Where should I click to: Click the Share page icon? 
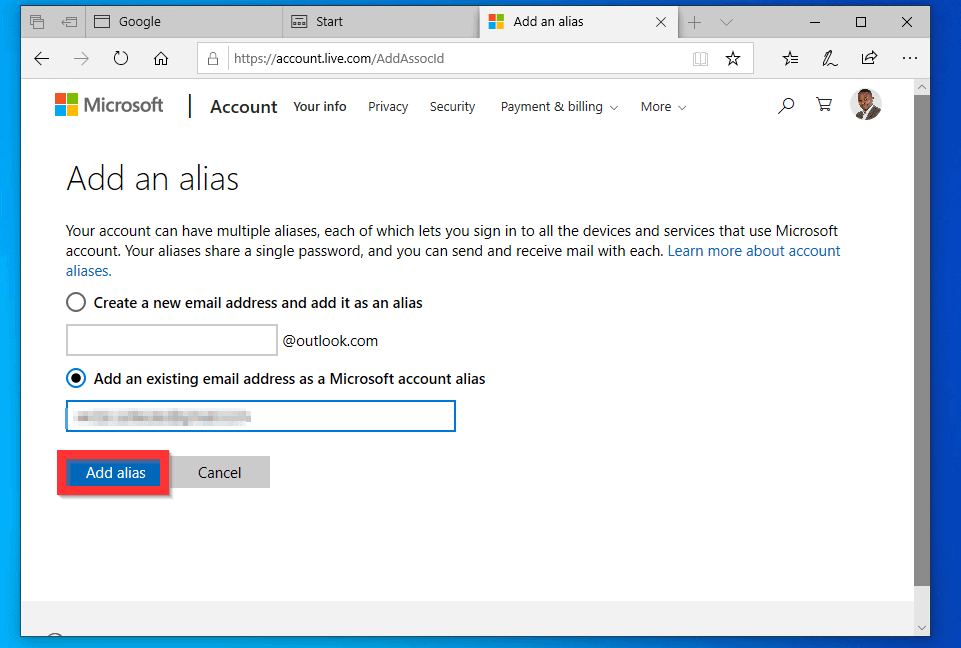(x=869, y=58)
